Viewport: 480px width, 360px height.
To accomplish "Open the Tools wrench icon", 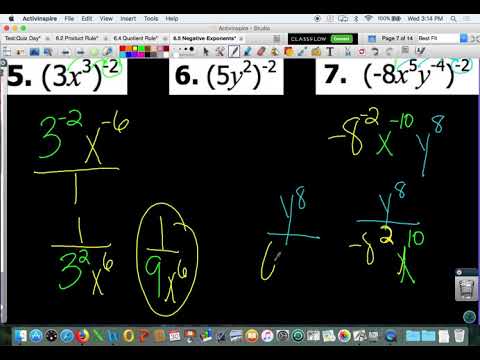I will (220, 52).
